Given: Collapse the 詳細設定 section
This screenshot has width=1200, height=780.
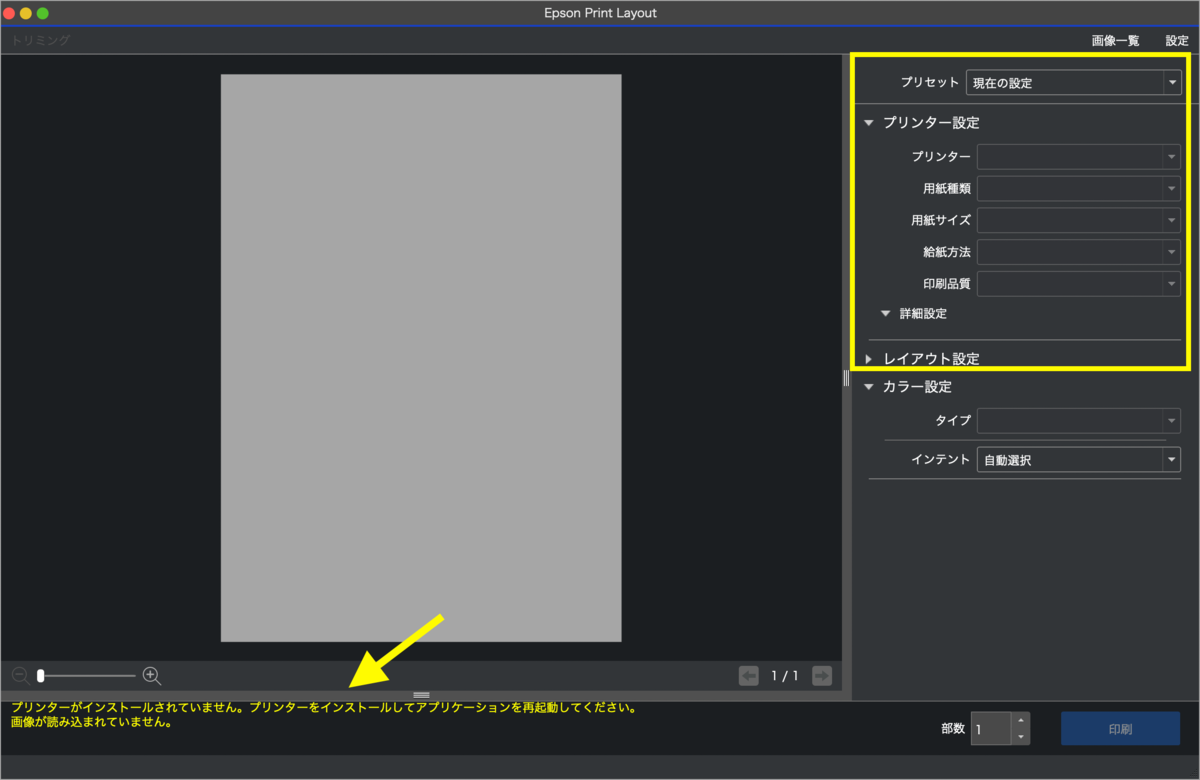Looking at the screenshot, I should [x=885, y=314].
